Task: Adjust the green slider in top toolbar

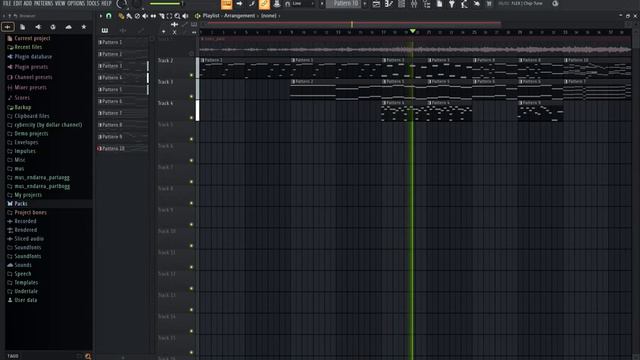Action: [166, 4]
